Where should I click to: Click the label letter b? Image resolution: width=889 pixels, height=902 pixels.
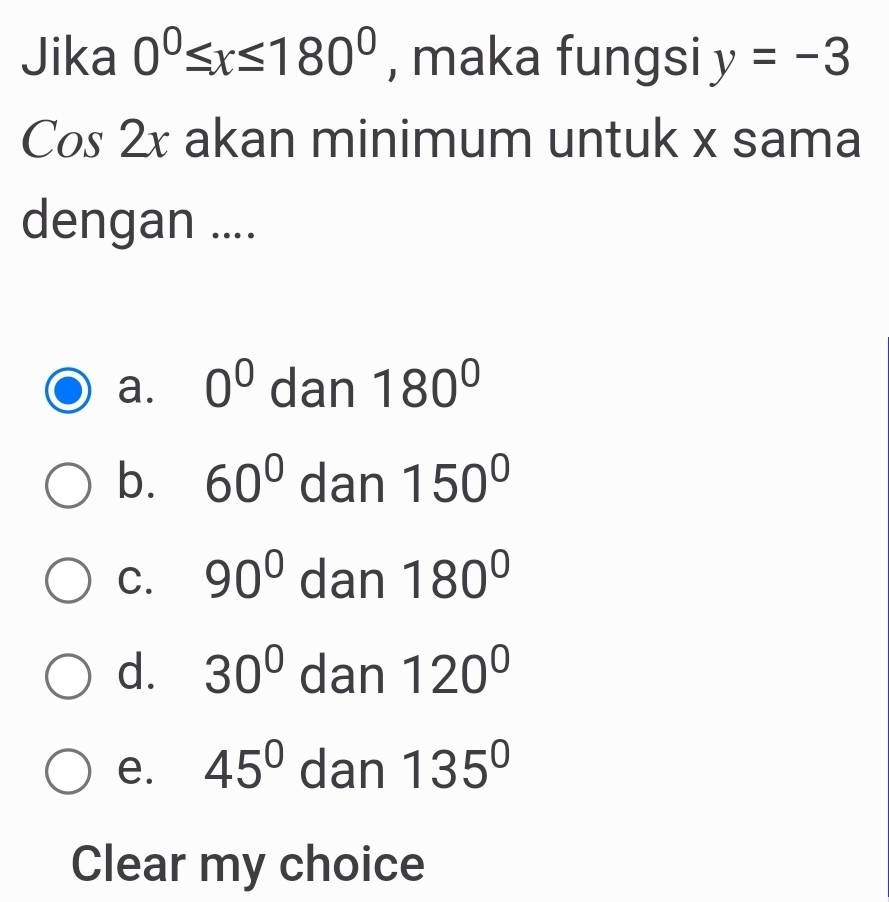(x=137, y=485)
